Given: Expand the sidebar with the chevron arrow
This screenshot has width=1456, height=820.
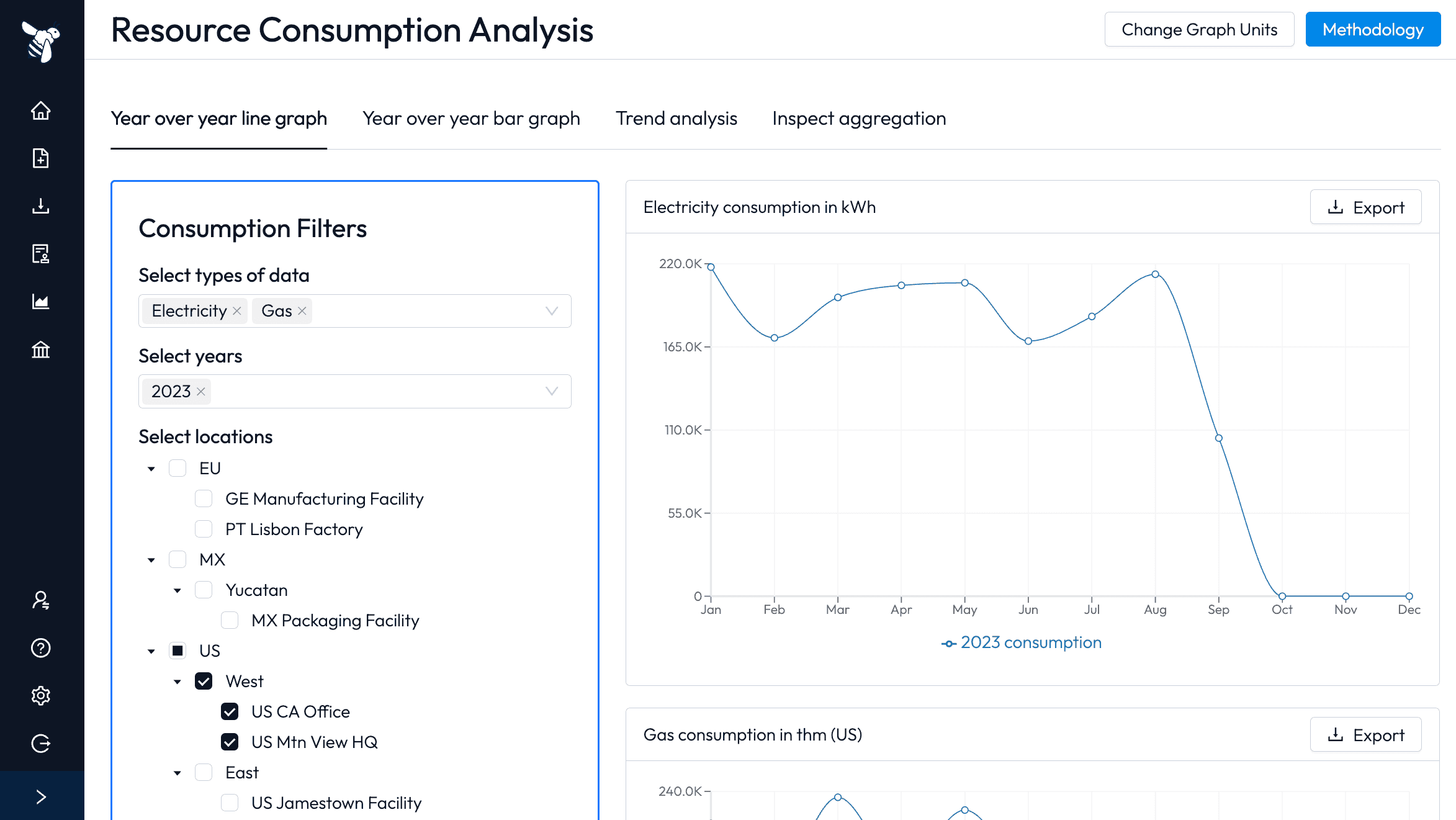Looking at the screenshot, I should point(41,797).
